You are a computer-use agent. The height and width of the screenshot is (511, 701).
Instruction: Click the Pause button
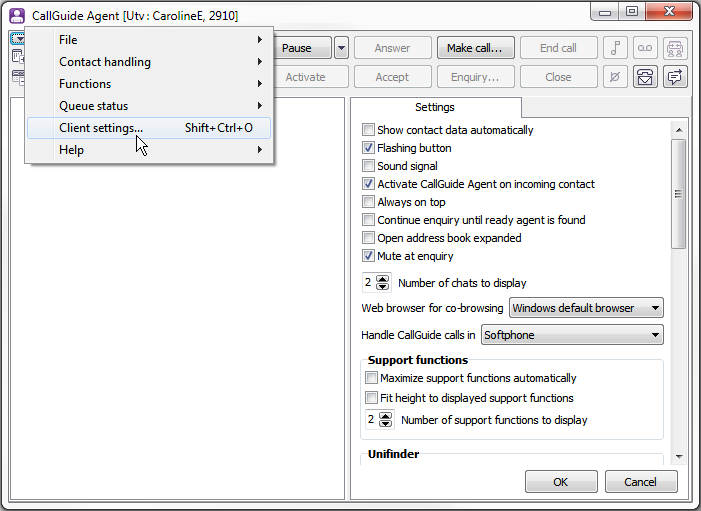[x=302, y=48]
